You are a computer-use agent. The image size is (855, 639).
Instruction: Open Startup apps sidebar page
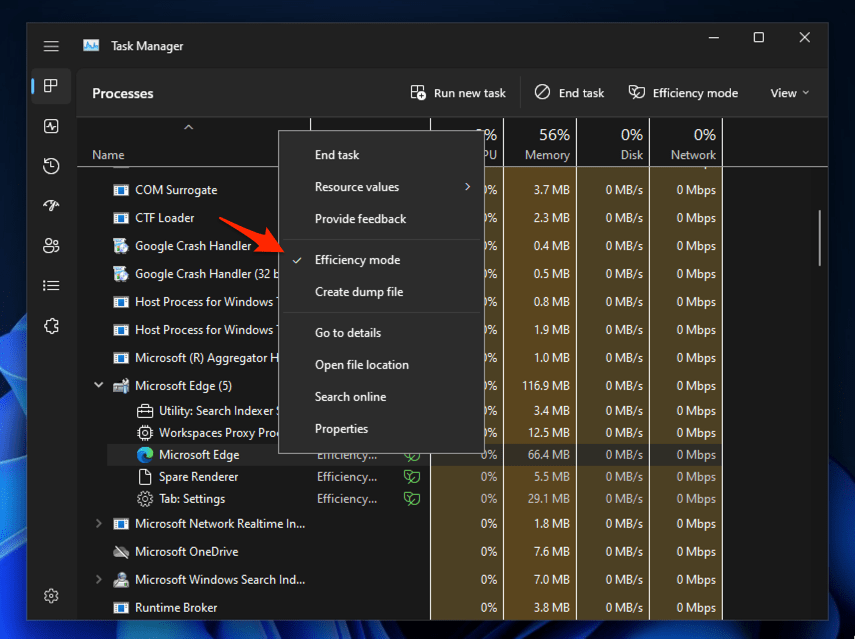tap(51, 205)
